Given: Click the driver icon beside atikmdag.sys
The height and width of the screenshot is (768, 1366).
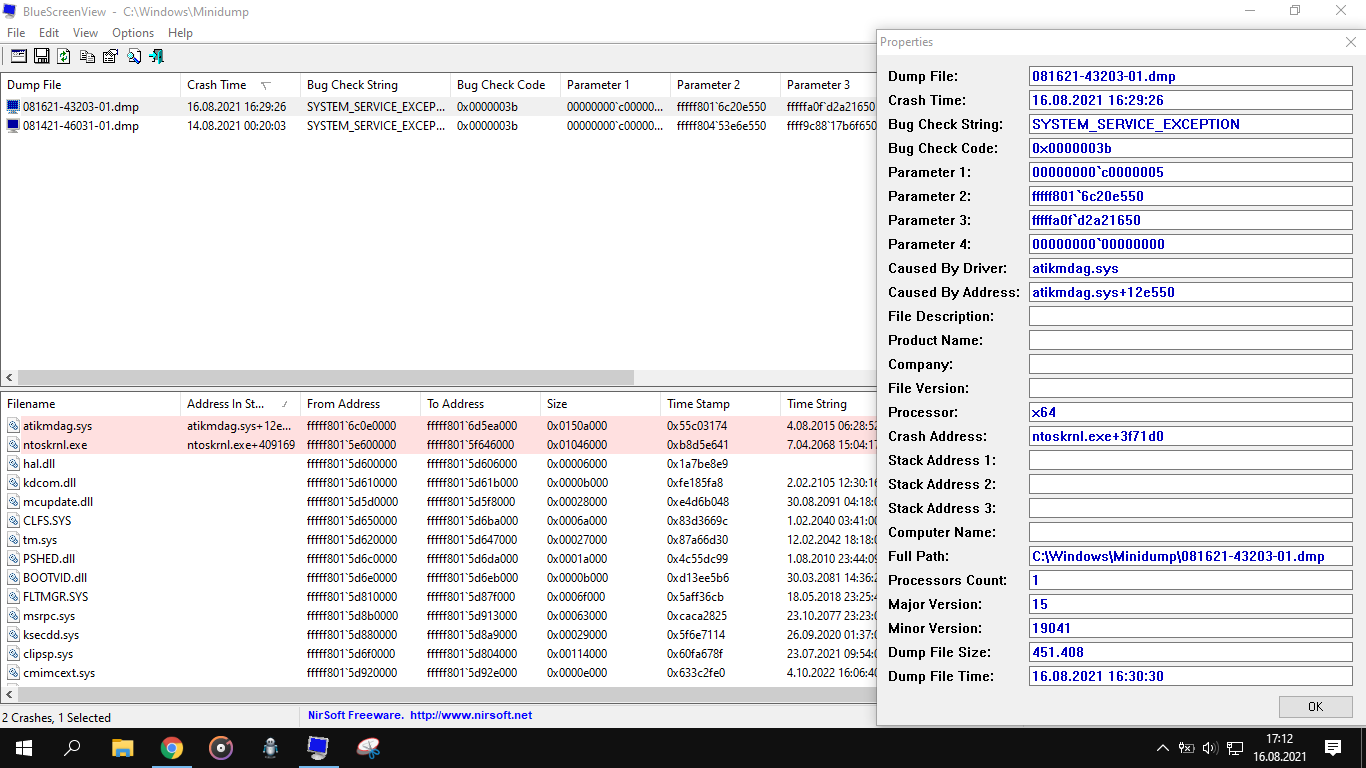Looking at the screenshot, I should pos(13,426).
